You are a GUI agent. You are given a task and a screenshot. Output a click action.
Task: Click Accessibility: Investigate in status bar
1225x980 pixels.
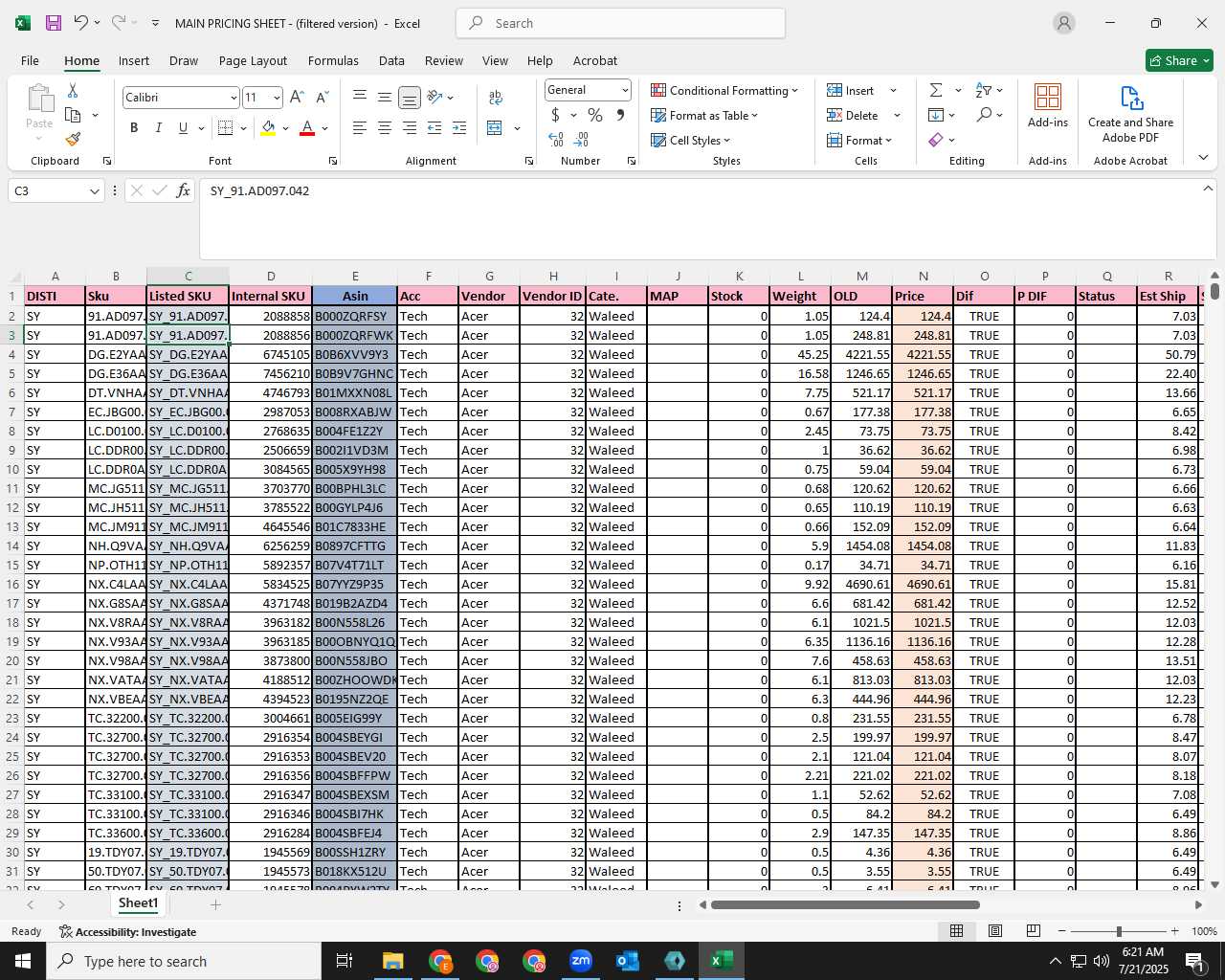(x=127, y=931)
